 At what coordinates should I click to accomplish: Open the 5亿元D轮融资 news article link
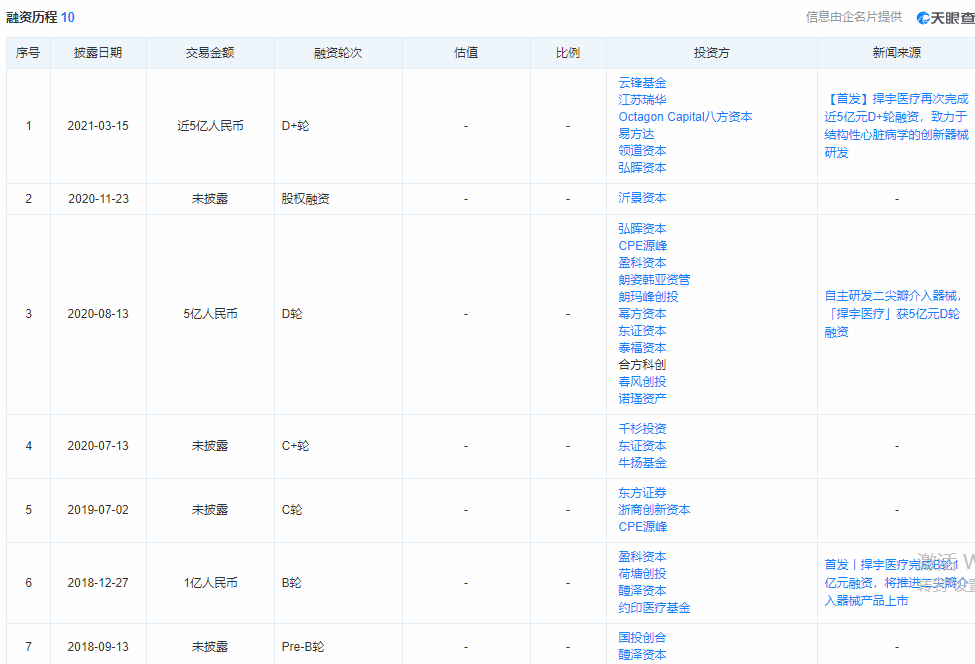coord(893,314)
